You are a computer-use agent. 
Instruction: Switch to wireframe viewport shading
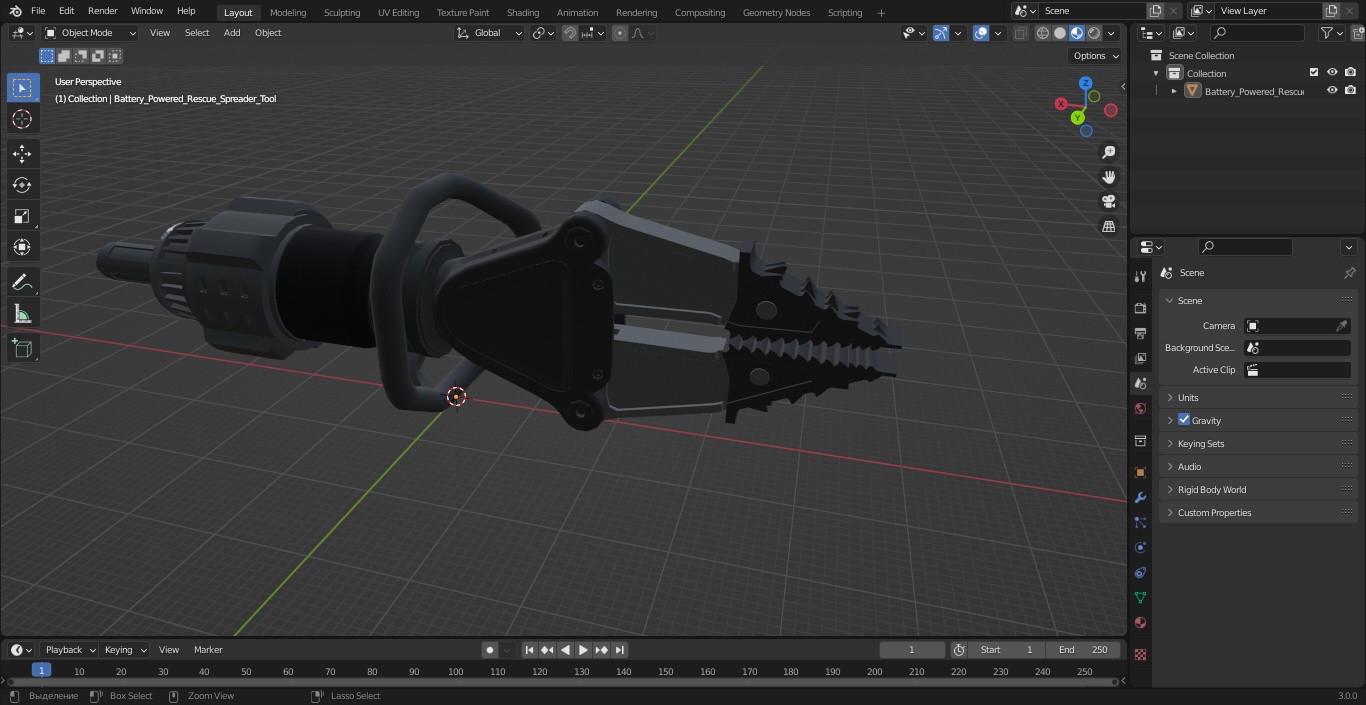pyautogui.click(x=1043, y=33)
